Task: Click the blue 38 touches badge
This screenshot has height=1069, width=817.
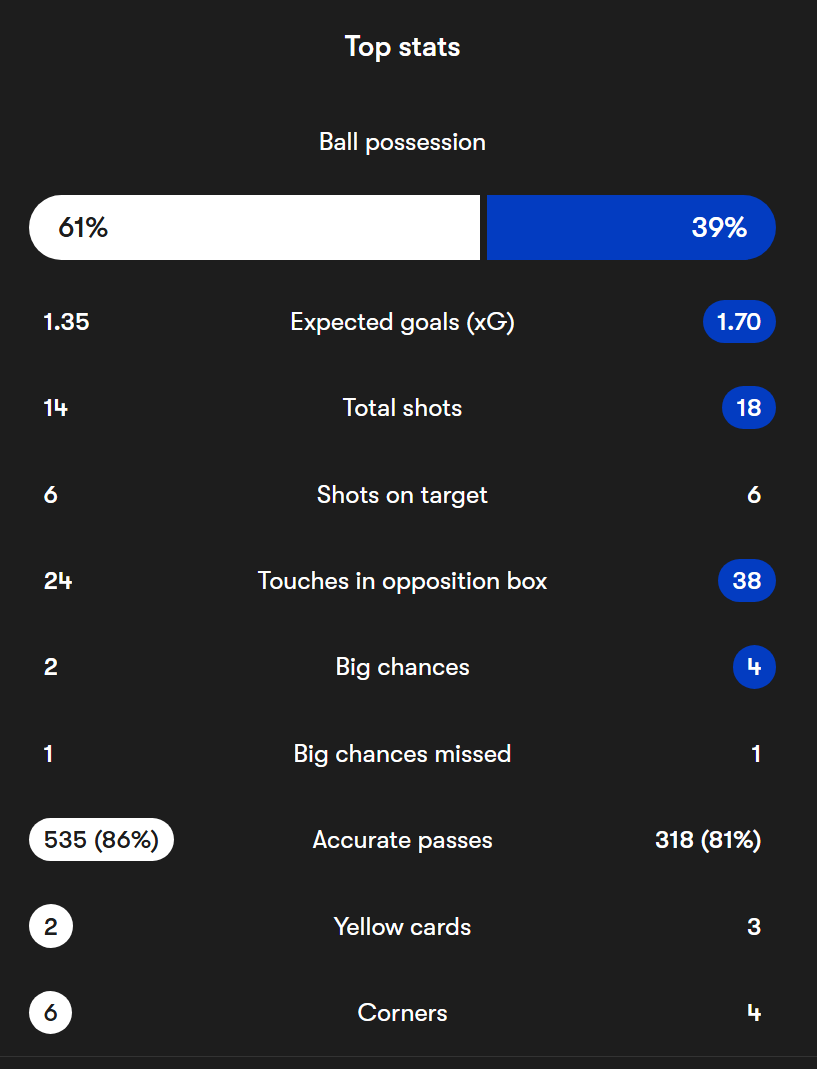Action: tap(747, 581)
